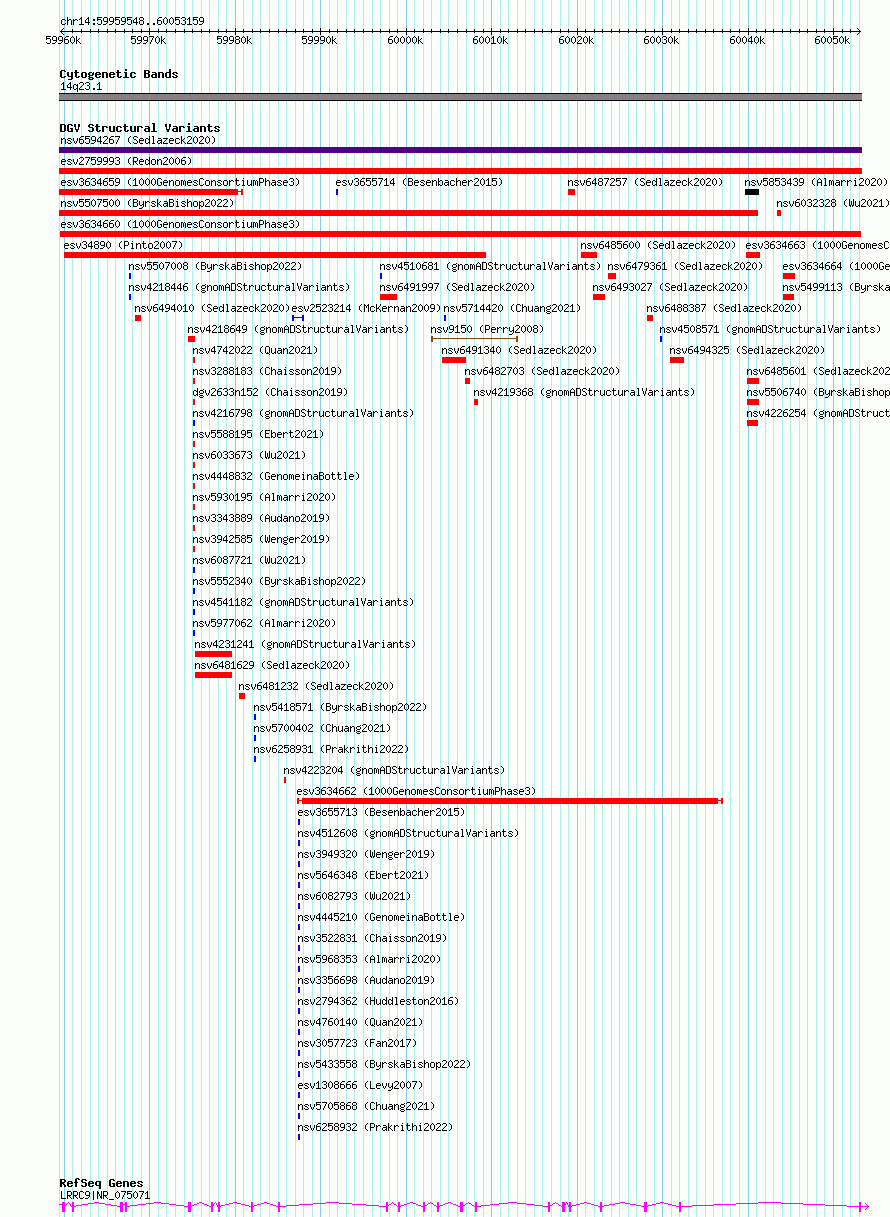Open variant nsv4508571 (gnomADStructuralVariants)
Viewport: 890px width, 1217px height.
pos(770,329)
